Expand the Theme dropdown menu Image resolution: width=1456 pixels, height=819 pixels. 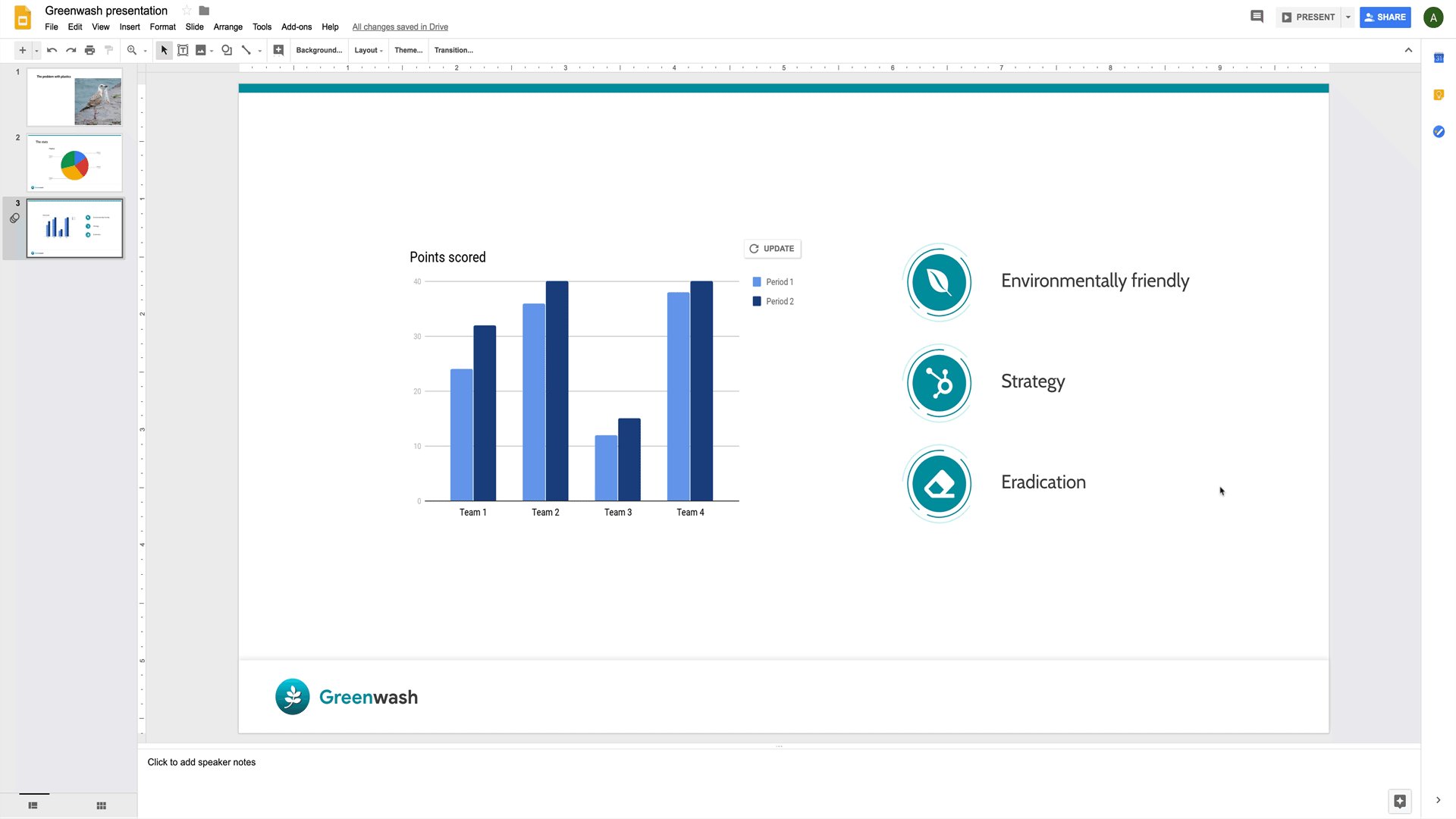point(407,50)
